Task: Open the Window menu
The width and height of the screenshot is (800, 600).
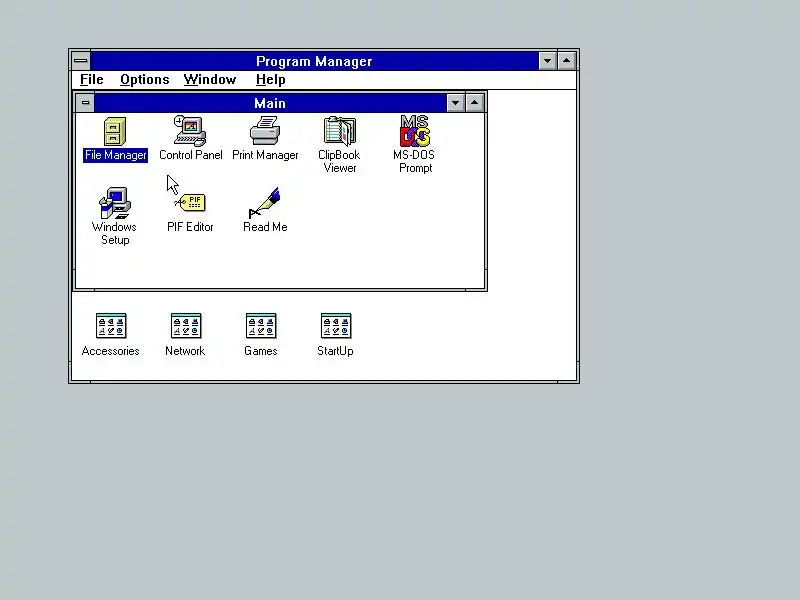Action: [x=210, y=80]
